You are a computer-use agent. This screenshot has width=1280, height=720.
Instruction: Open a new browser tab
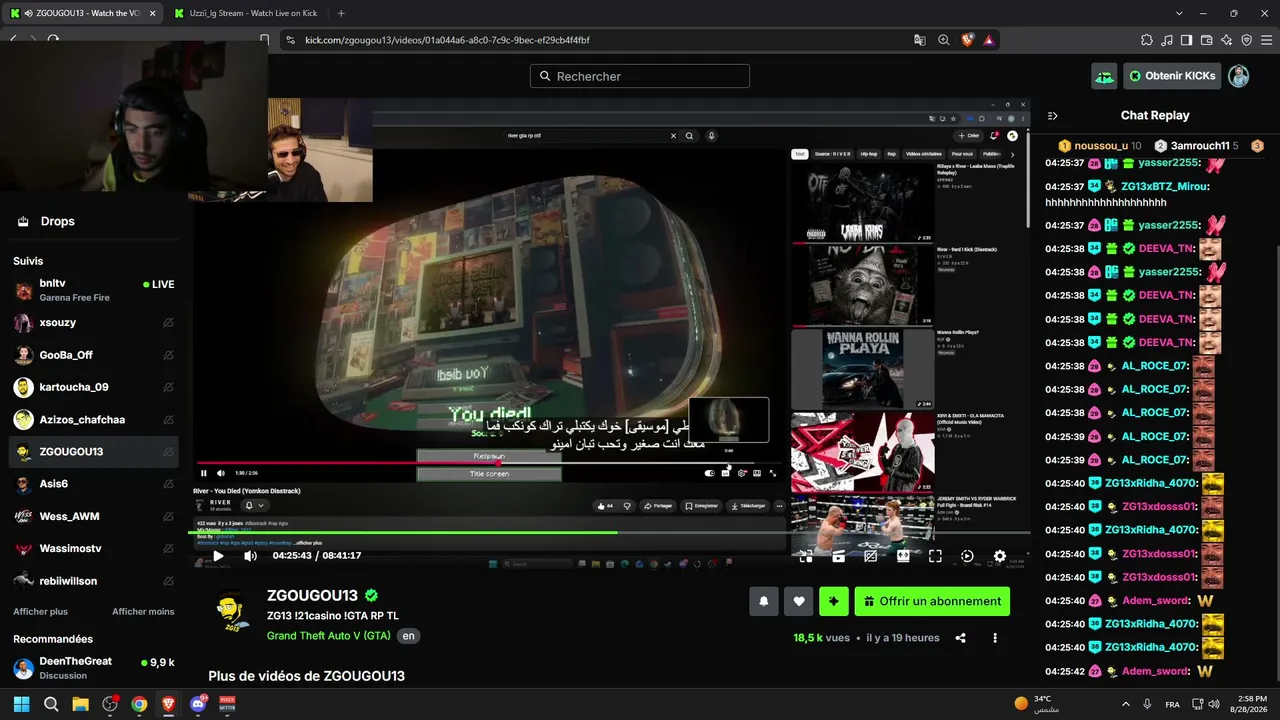coord(341,14)
